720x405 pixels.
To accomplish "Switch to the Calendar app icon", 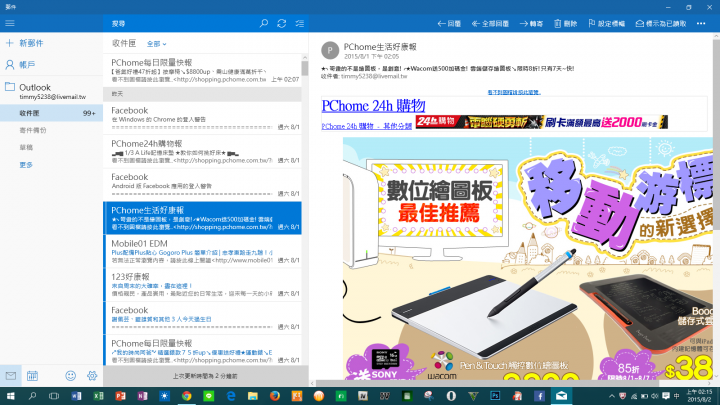I will [32, 376].
